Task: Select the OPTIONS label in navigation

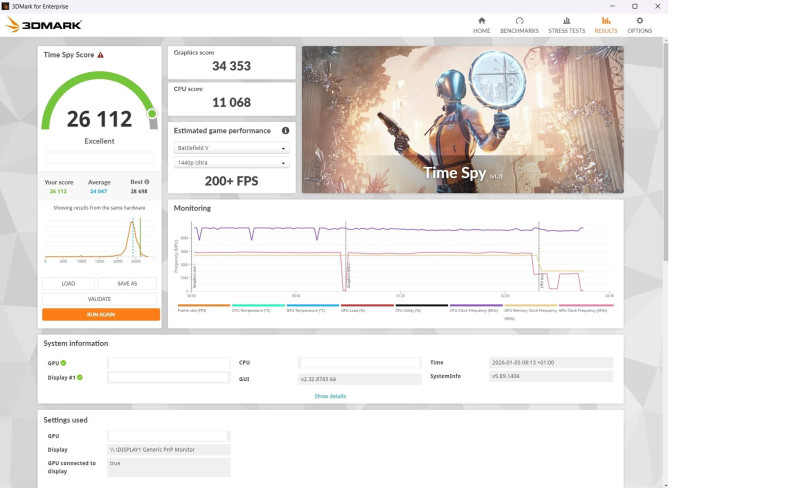Action: [x=639, y=31]
